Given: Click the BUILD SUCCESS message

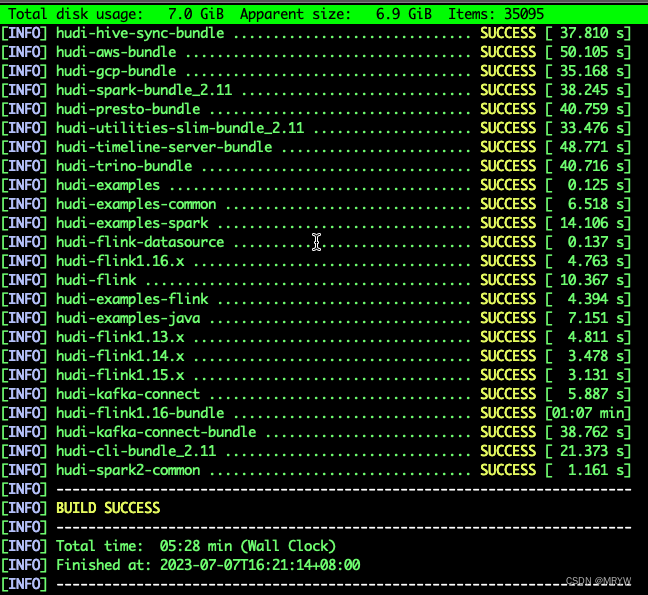Looking at the screenshot, I should click(108, 508).
